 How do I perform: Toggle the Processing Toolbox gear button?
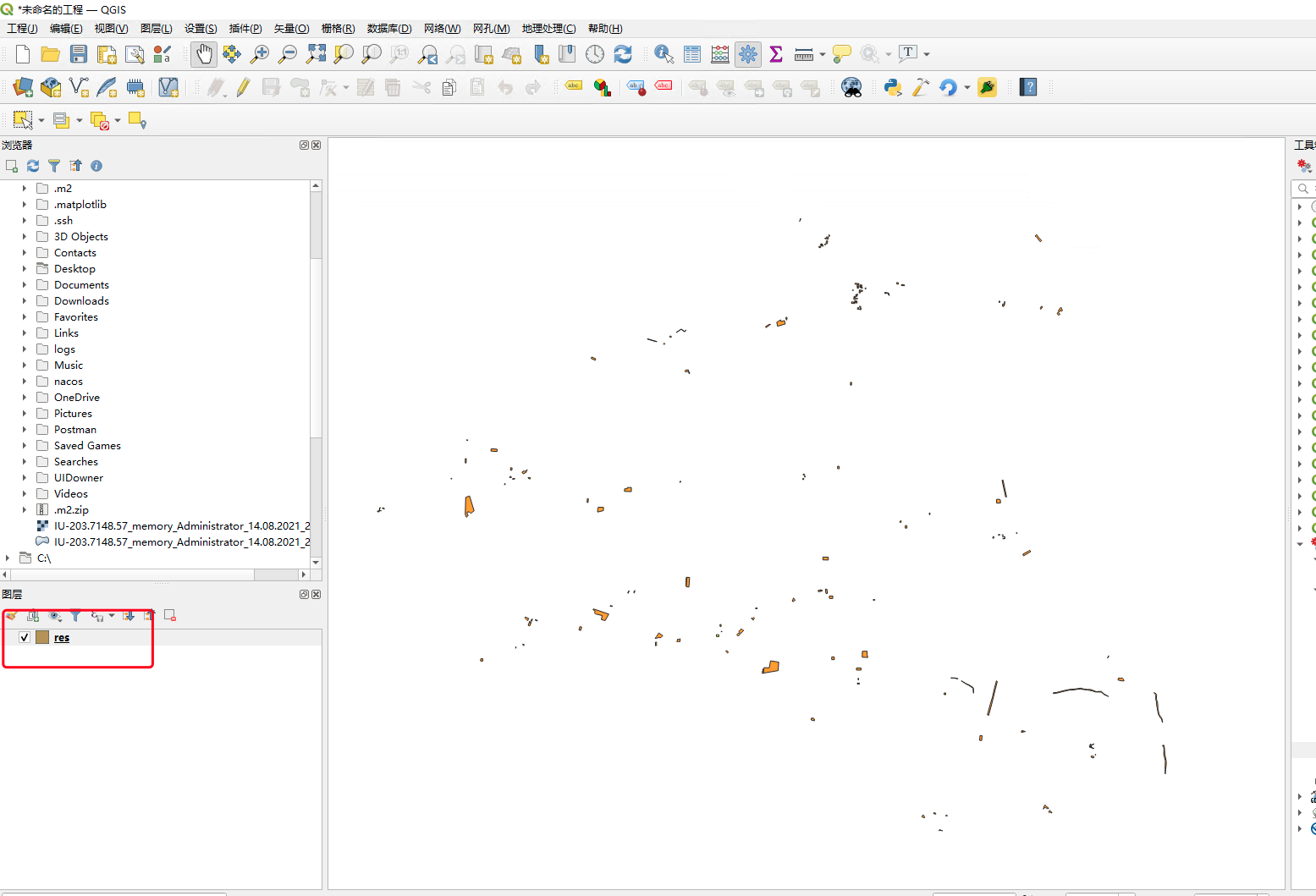pos(748,55)
